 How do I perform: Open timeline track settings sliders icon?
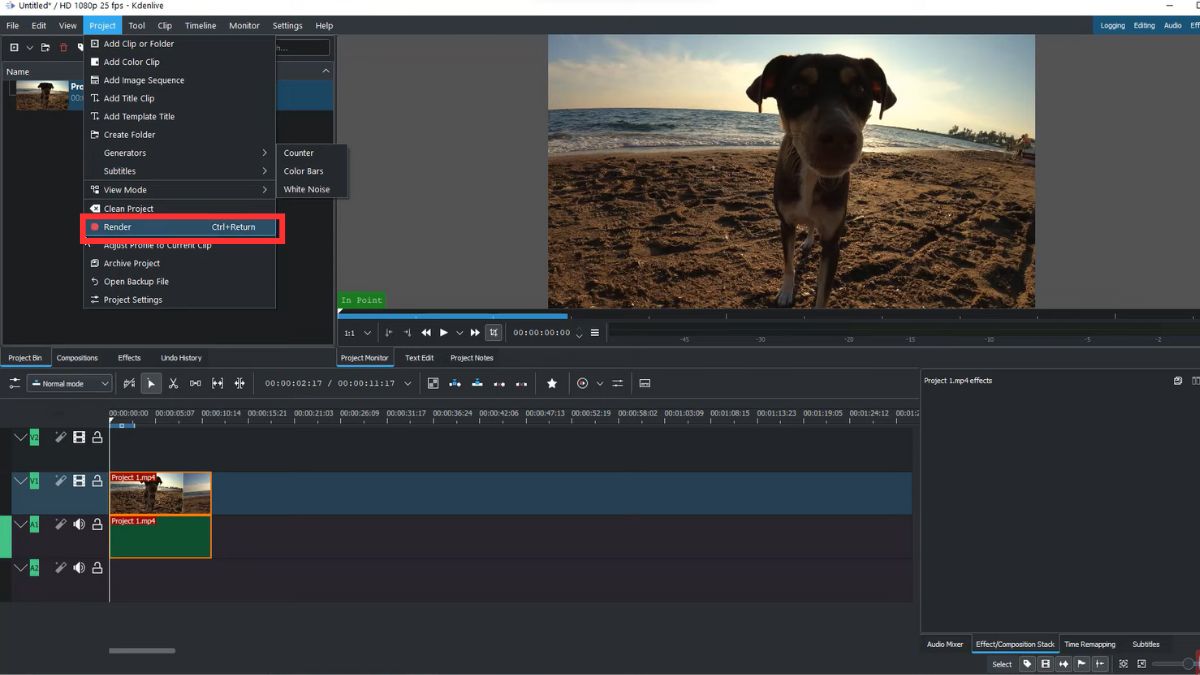point(15,383)
